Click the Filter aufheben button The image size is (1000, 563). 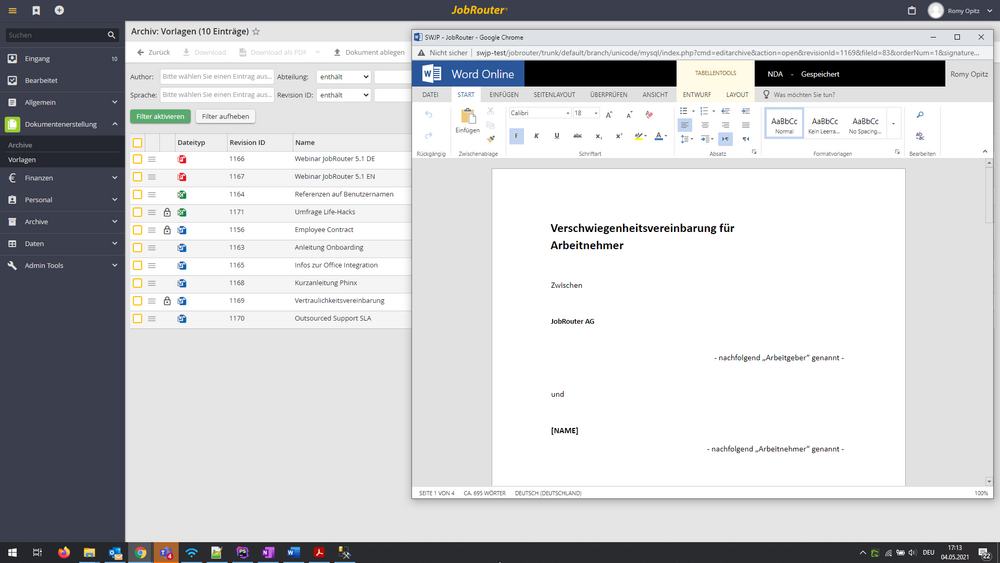pyautogui.click(x=225, y=117)
